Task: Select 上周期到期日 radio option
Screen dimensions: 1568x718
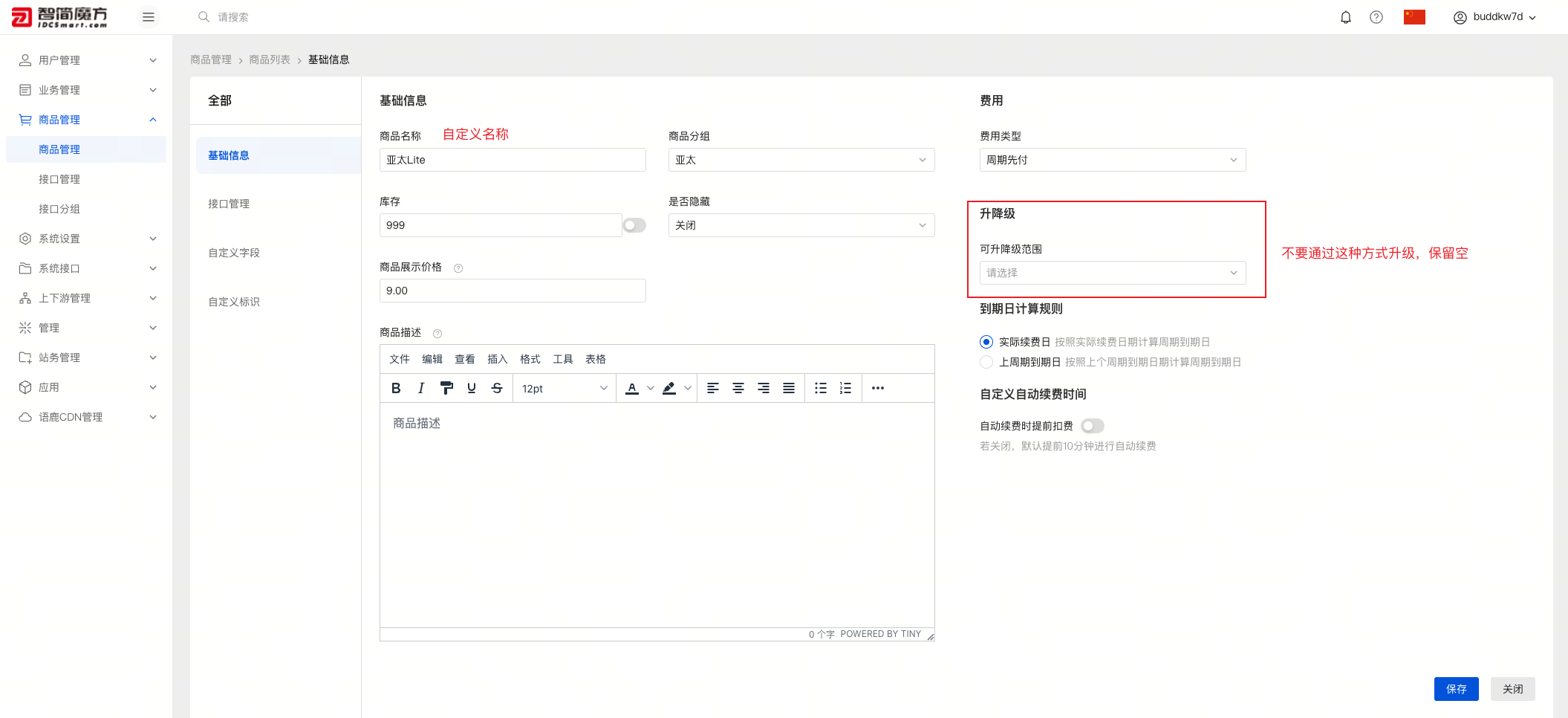Action: coord(986,362)
